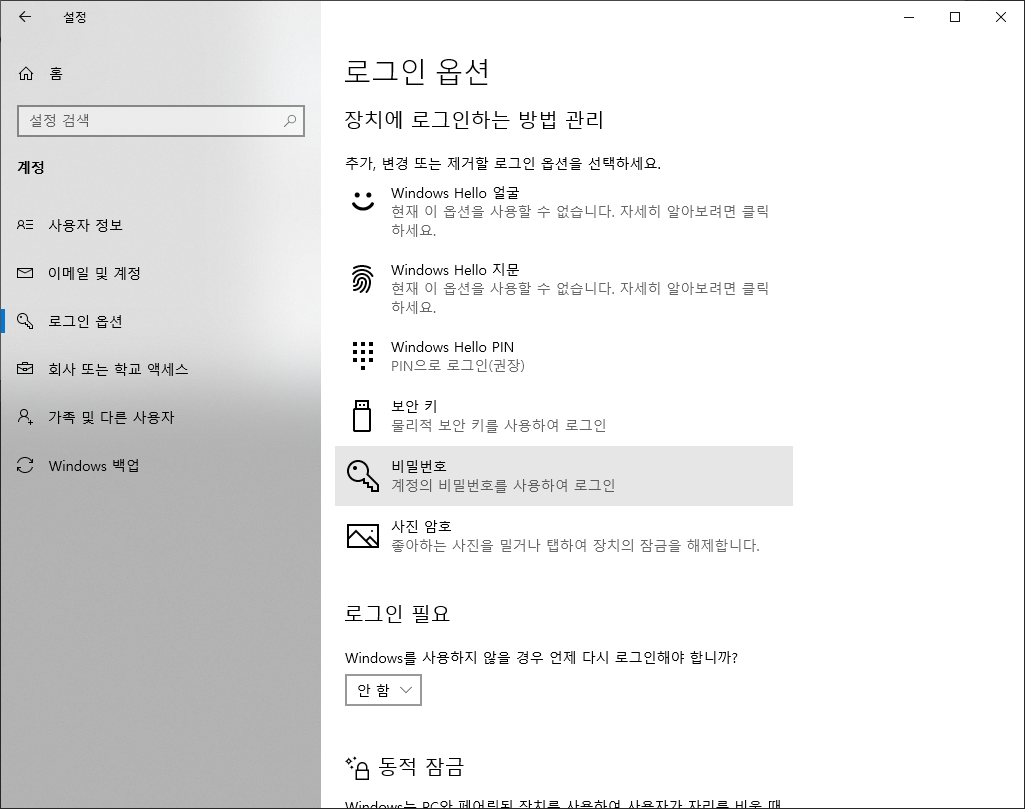This screenshot has height=809, width=1025.
Task: Expand the 사진 암호 option
Action: 563,536
